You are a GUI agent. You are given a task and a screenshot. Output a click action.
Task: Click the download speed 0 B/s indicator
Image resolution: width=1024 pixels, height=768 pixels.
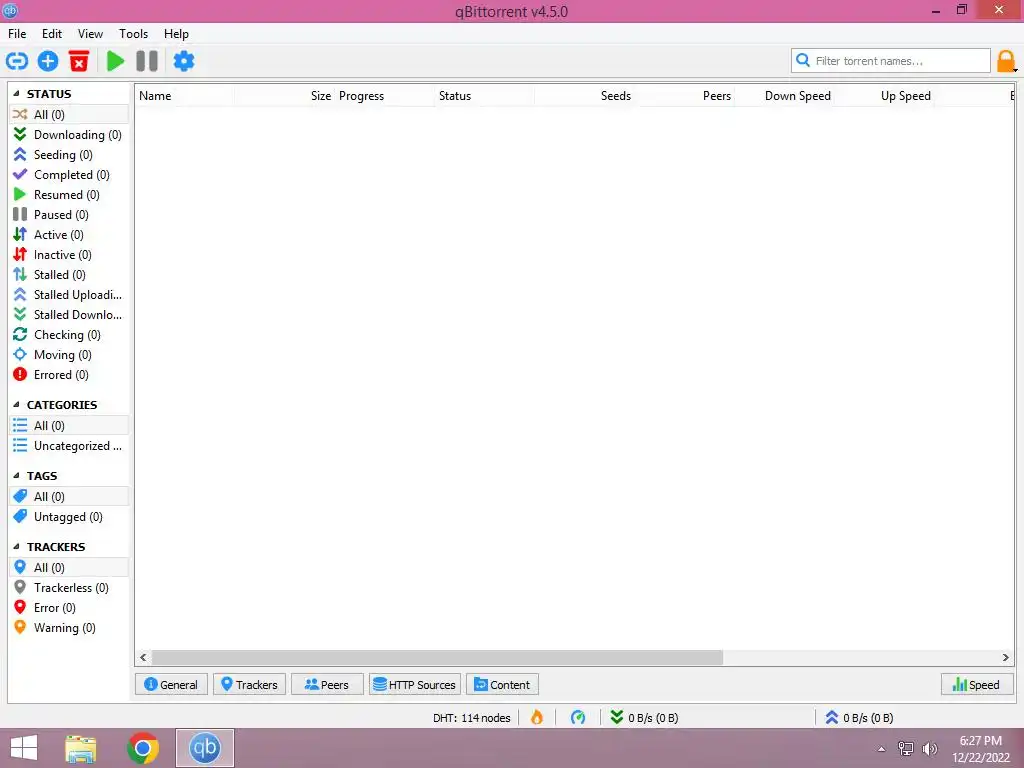point(645,718)
